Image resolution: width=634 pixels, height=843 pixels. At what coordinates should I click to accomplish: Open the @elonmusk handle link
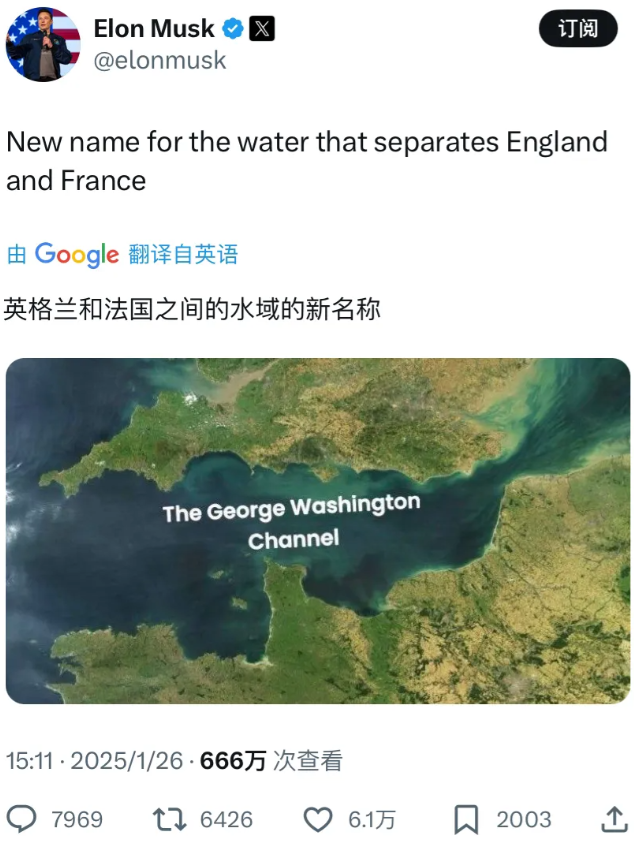tap(160, 60)
